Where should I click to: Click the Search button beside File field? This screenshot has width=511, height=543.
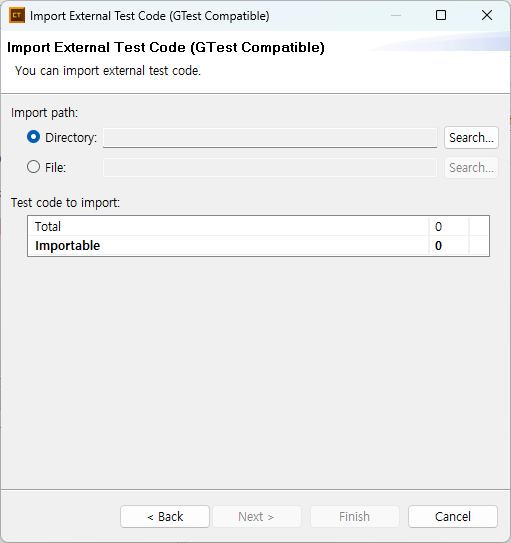471,168
